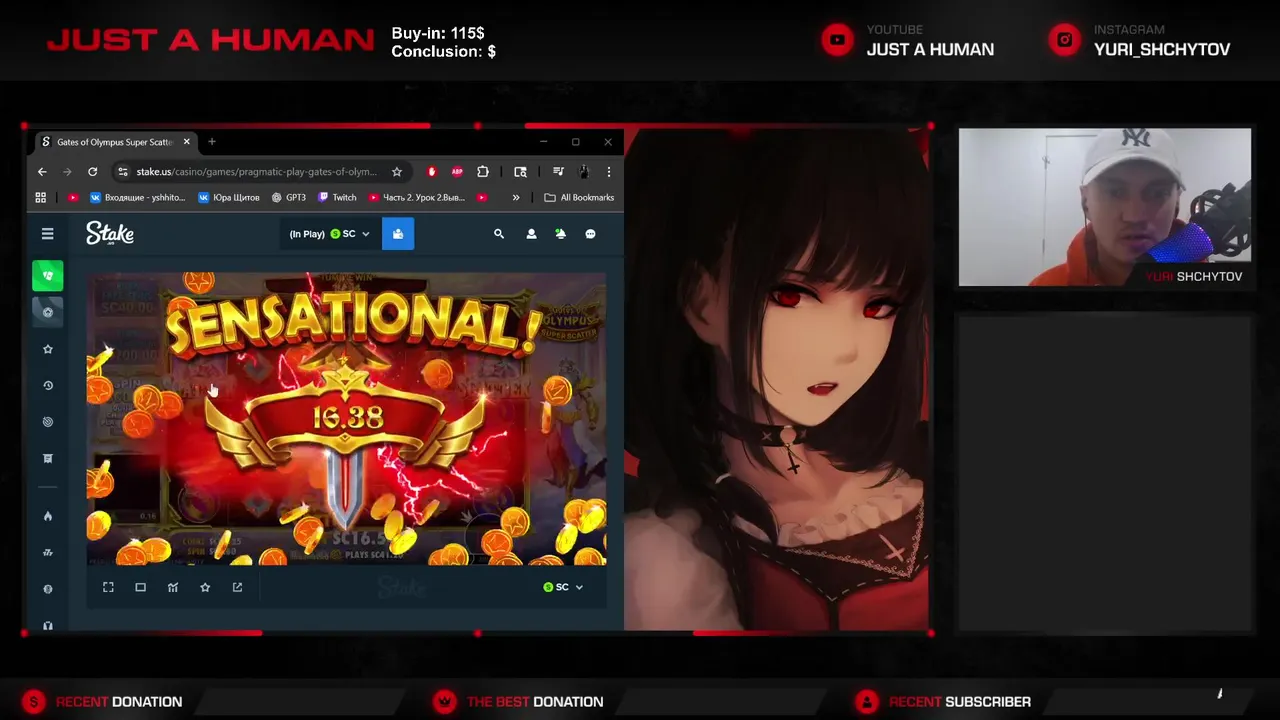Open the My Bets receipt icon in sidebar
The height and width of the screenshot is (720, 1280).
[47, 458]
